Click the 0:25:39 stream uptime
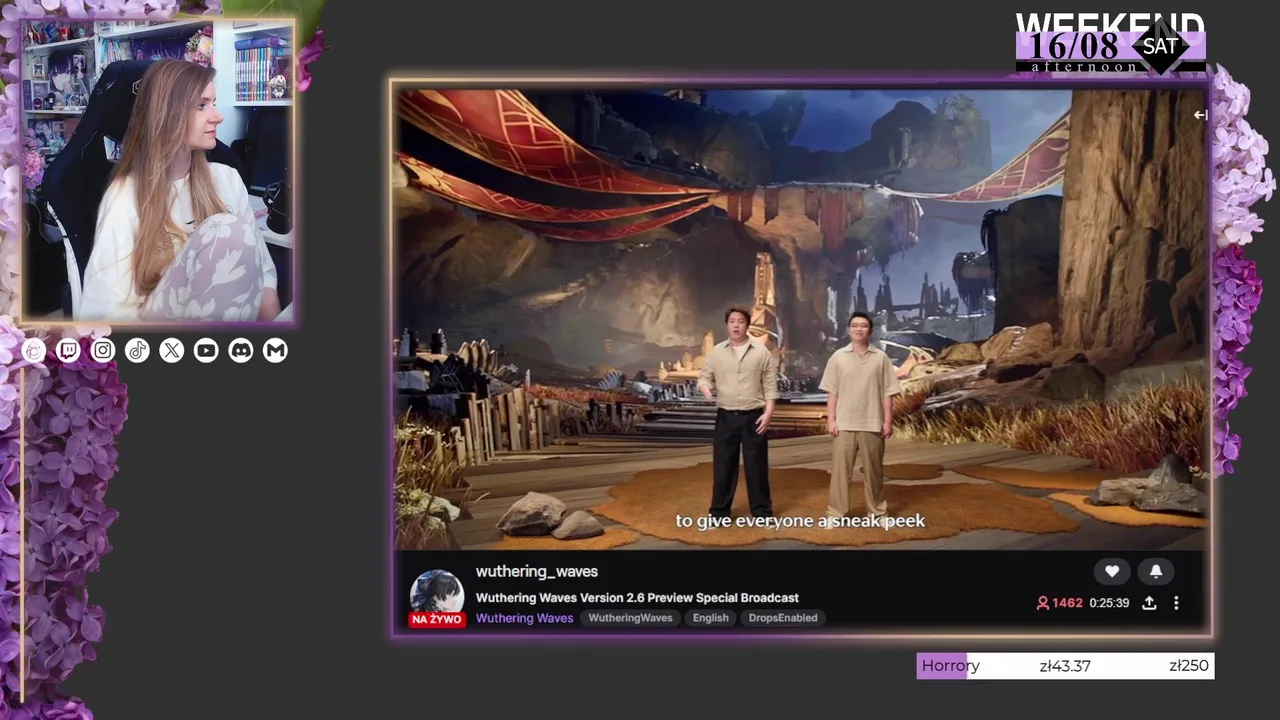Screen dimensions: 1280x720 point(1109,603)
